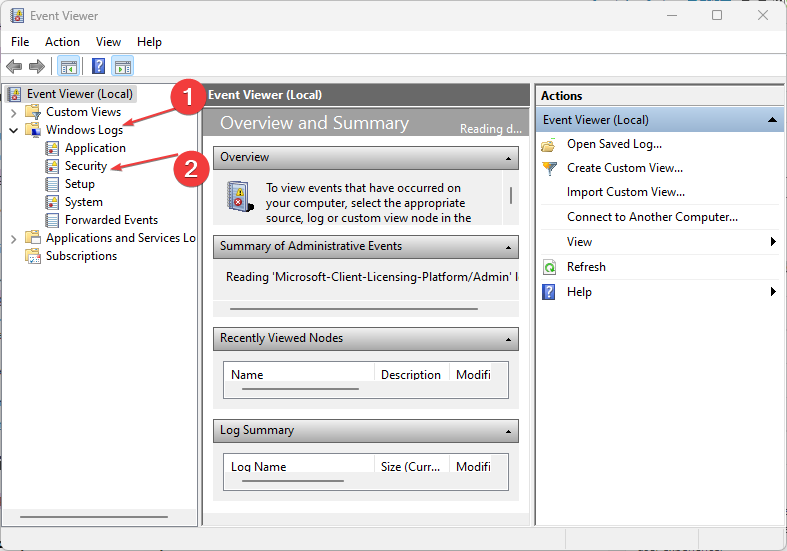Open the toolbar Help question mark icon

pyautogui.click(x=98, y=66)
